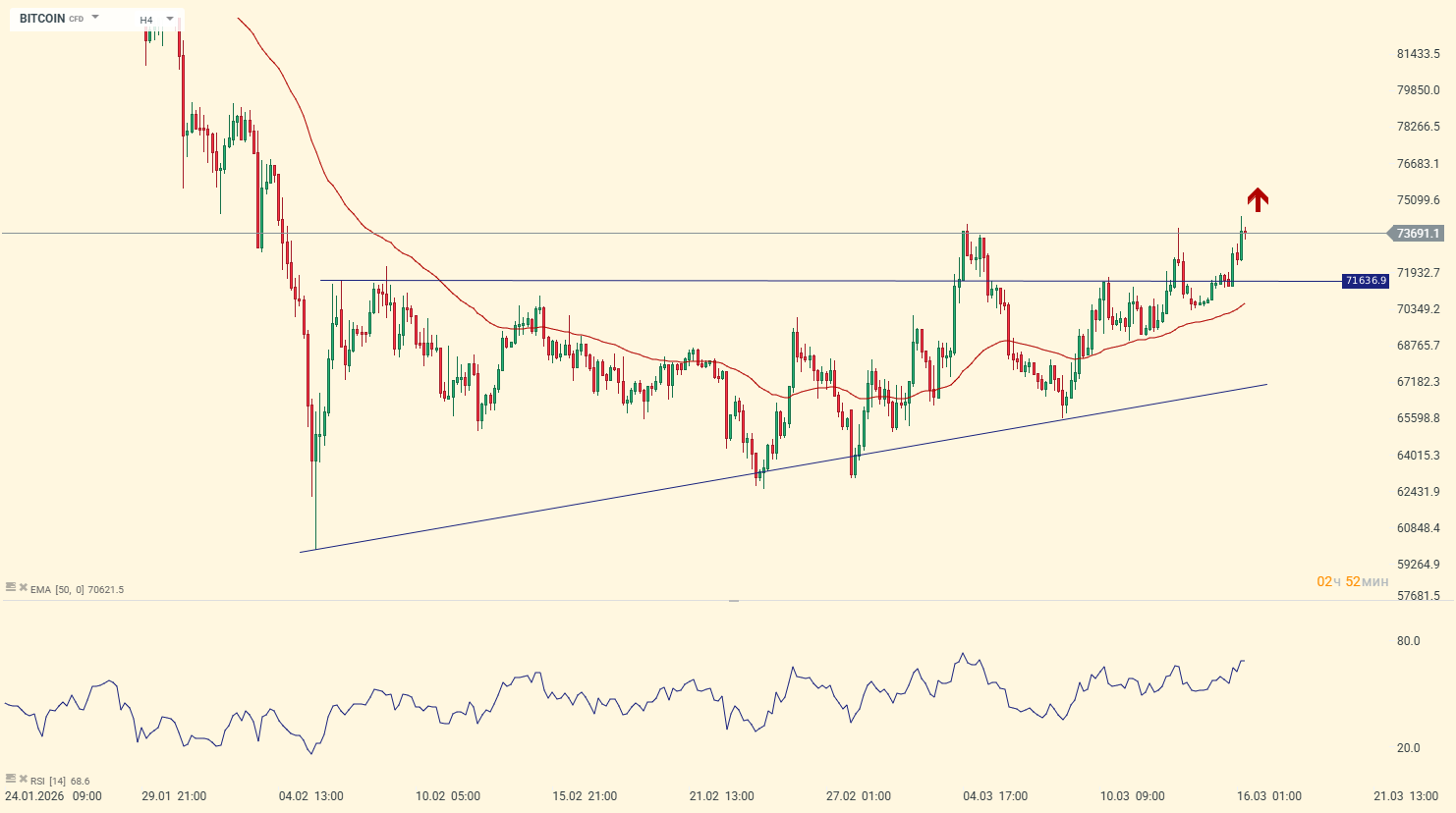
Task: Open EMA indicator settings icon
Action: [11, 587]
